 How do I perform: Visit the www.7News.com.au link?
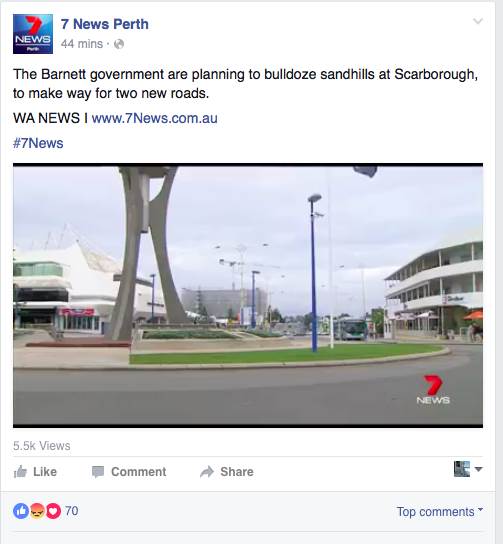[x=154, y=118]
